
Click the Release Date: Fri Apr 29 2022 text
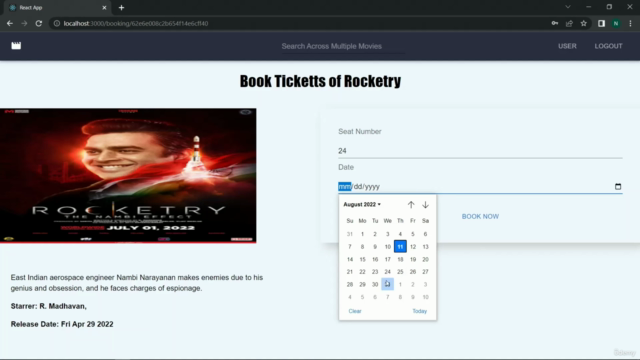(x=62, y=324)
